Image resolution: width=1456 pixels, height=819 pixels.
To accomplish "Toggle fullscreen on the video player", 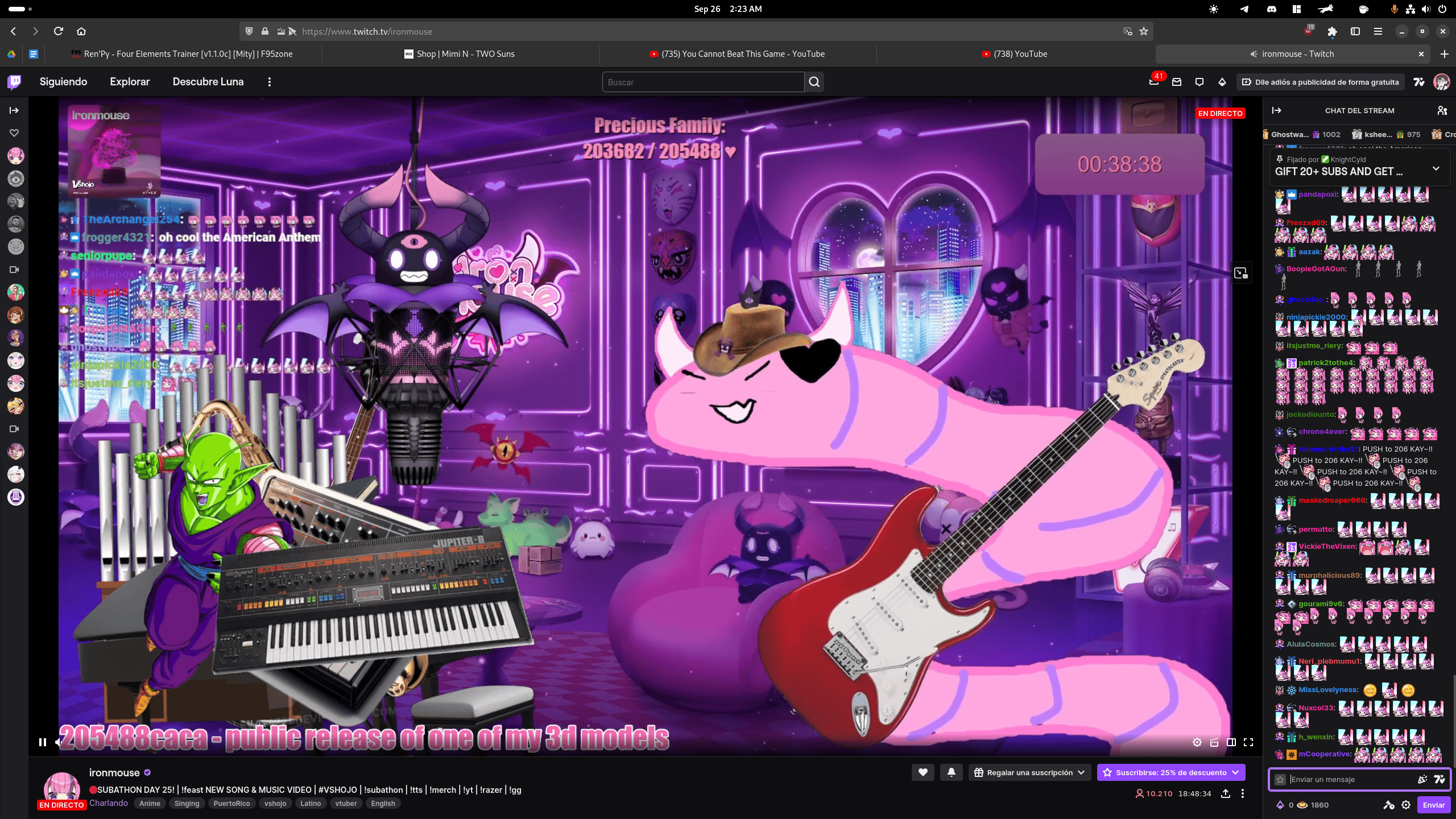I will (1248, 742).
